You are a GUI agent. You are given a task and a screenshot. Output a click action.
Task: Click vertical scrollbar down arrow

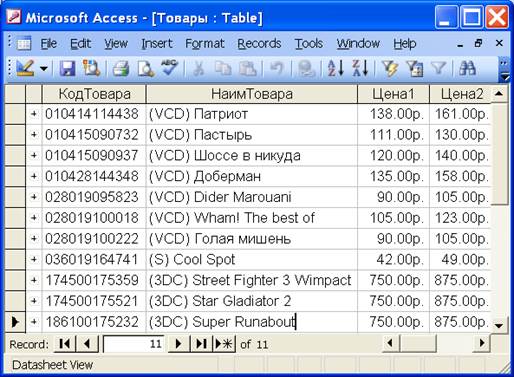pos(499,325)
